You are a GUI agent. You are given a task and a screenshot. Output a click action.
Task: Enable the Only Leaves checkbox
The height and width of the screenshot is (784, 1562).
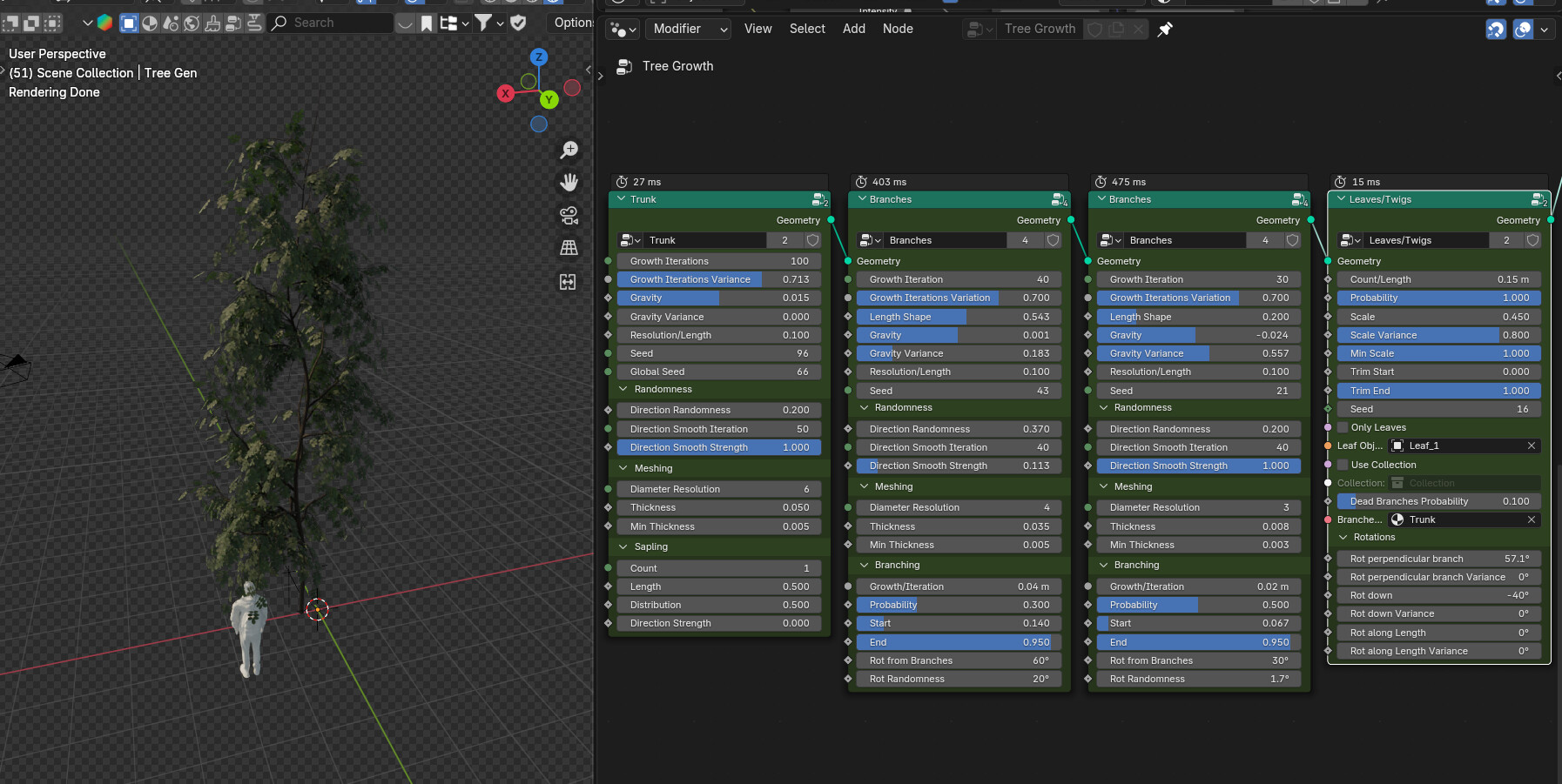pyautogui.click(x=1343, y=427)
